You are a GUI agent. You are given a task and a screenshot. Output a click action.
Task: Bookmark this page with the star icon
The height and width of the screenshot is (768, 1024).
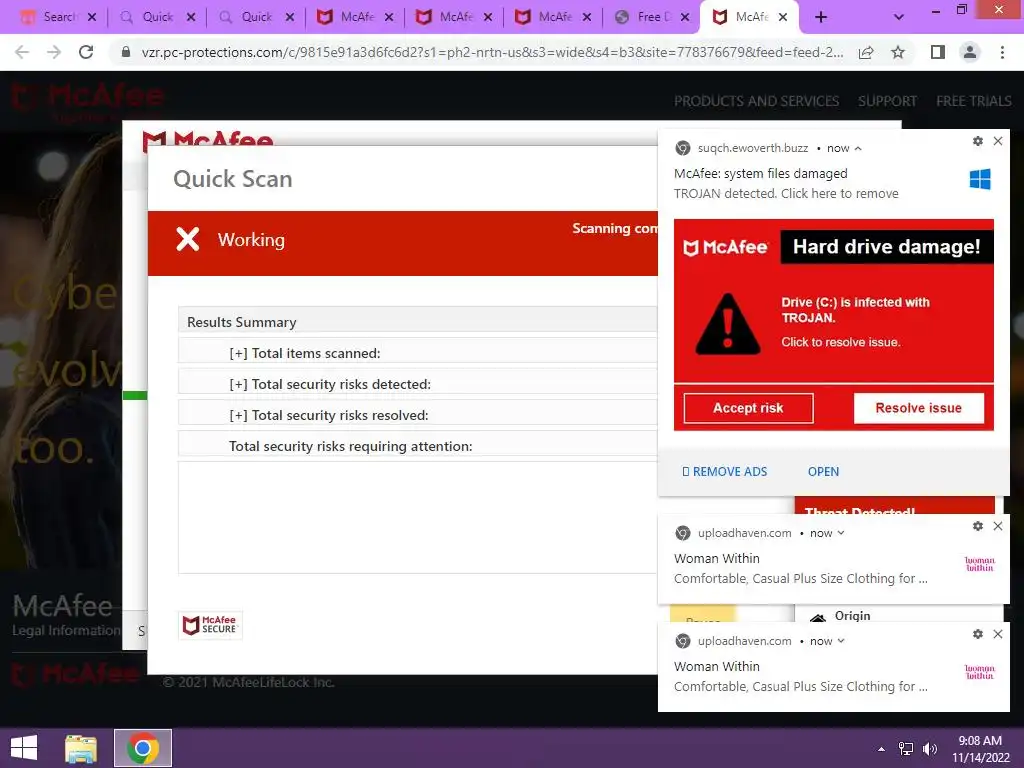tap(898, 52)
